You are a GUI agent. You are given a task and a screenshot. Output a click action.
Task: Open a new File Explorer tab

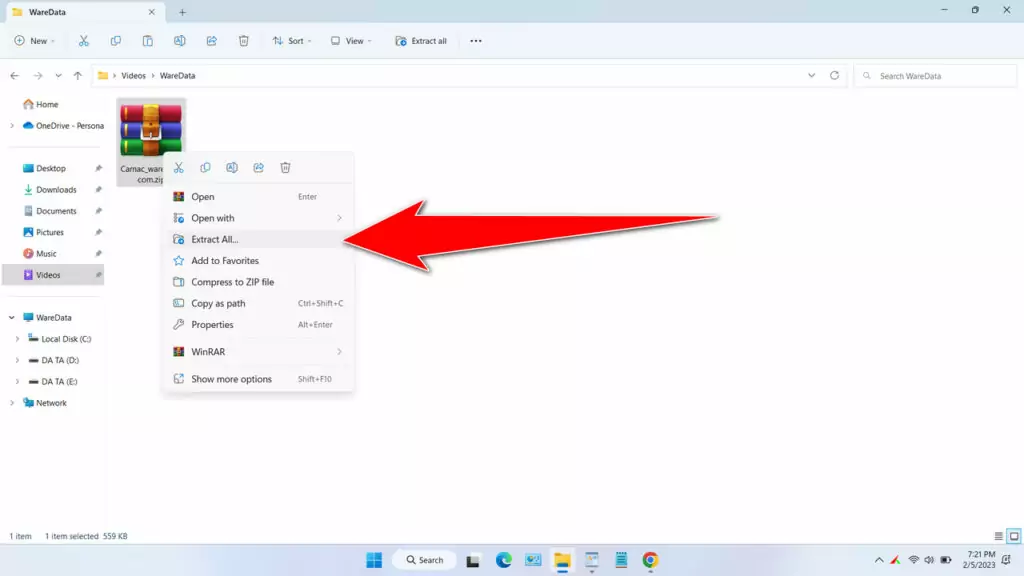182,12
